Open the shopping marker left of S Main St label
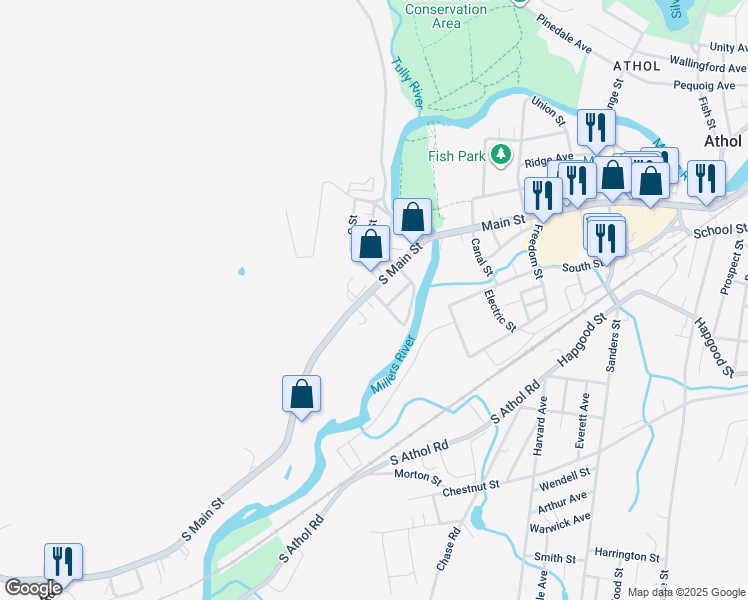 (x=370, y=248)
